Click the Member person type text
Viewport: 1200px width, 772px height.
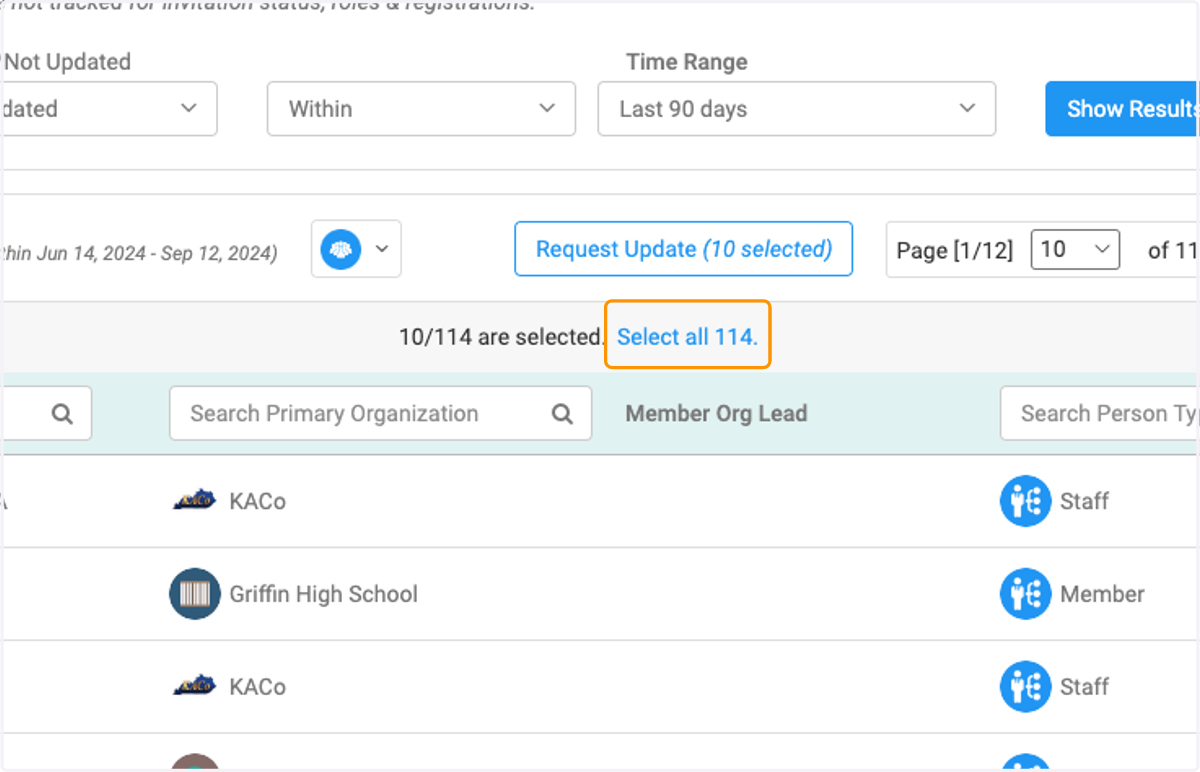click(x=1102, y=594)
